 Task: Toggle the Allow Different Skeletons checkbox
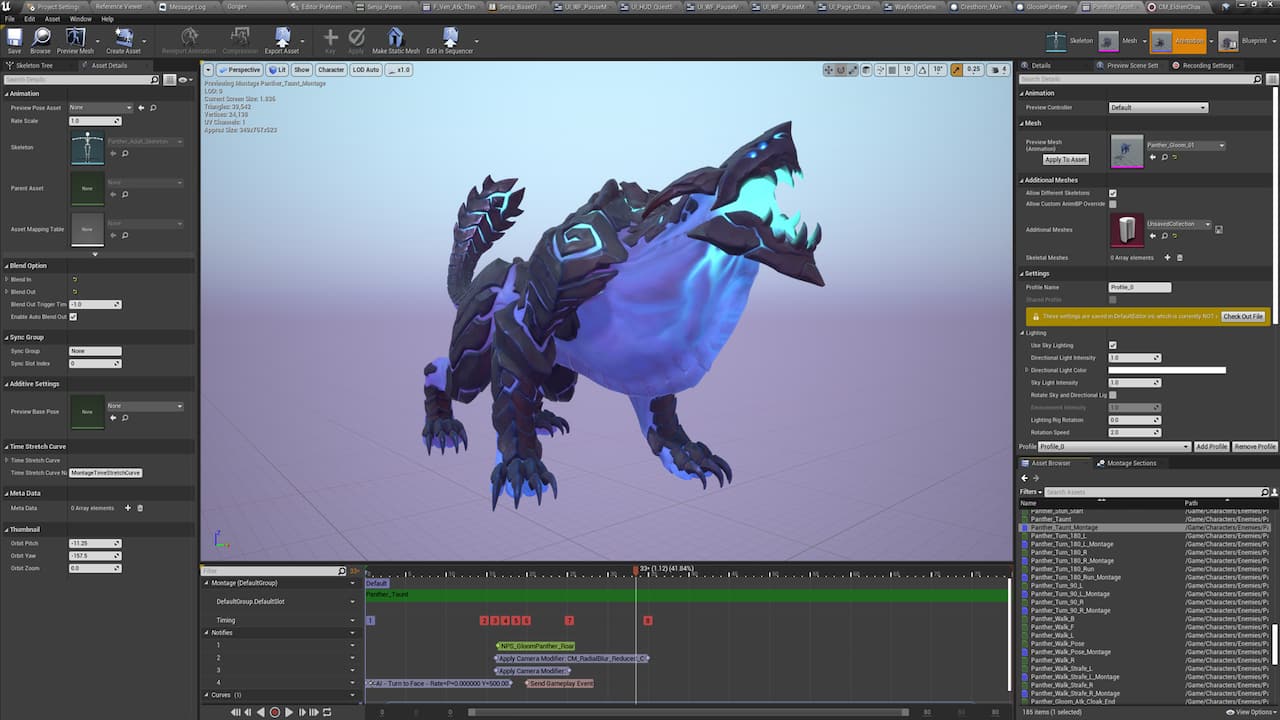pyautogui.click(x=1113, y=193)
